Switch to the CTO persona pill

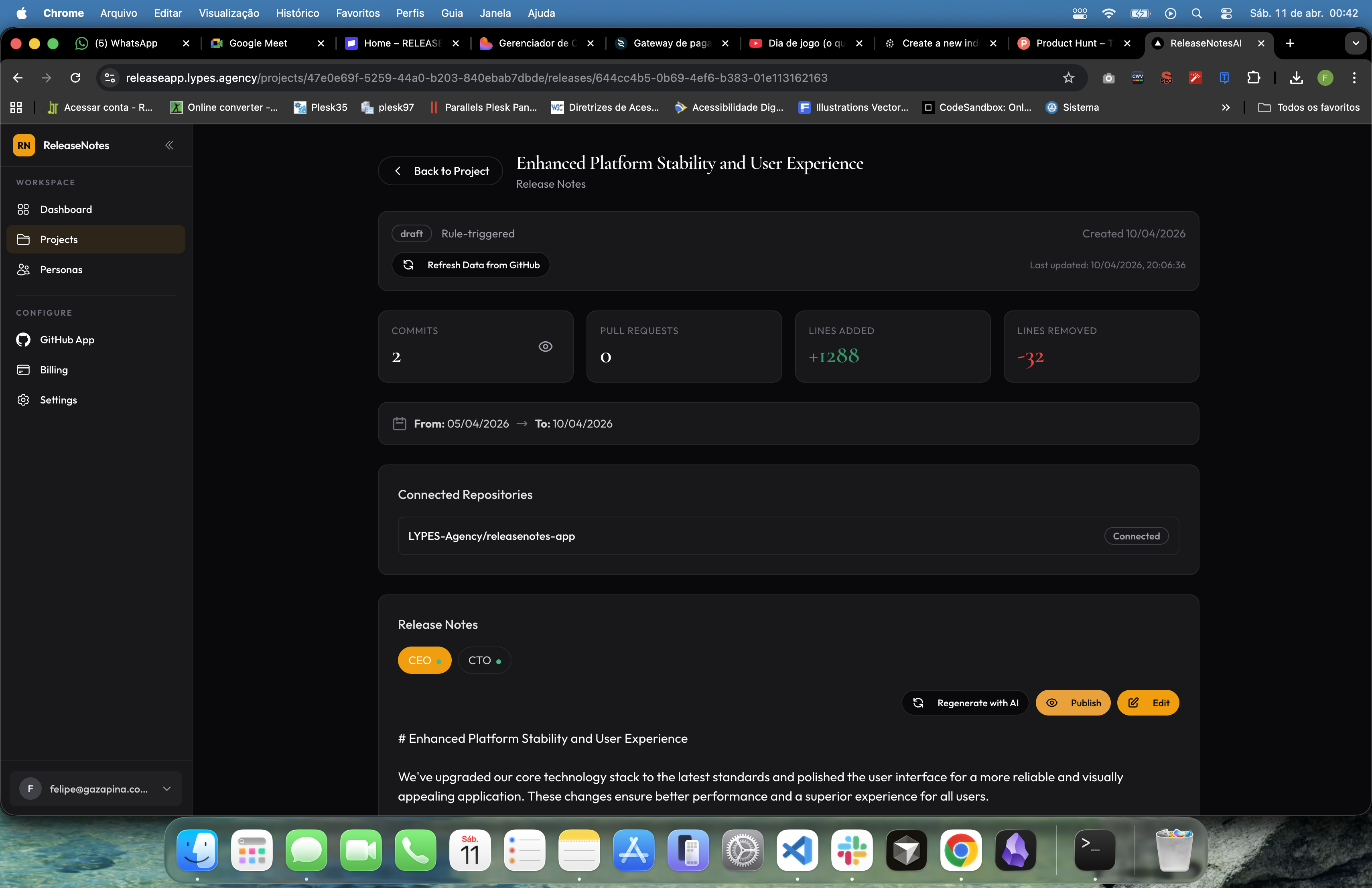tap(484, 660)
